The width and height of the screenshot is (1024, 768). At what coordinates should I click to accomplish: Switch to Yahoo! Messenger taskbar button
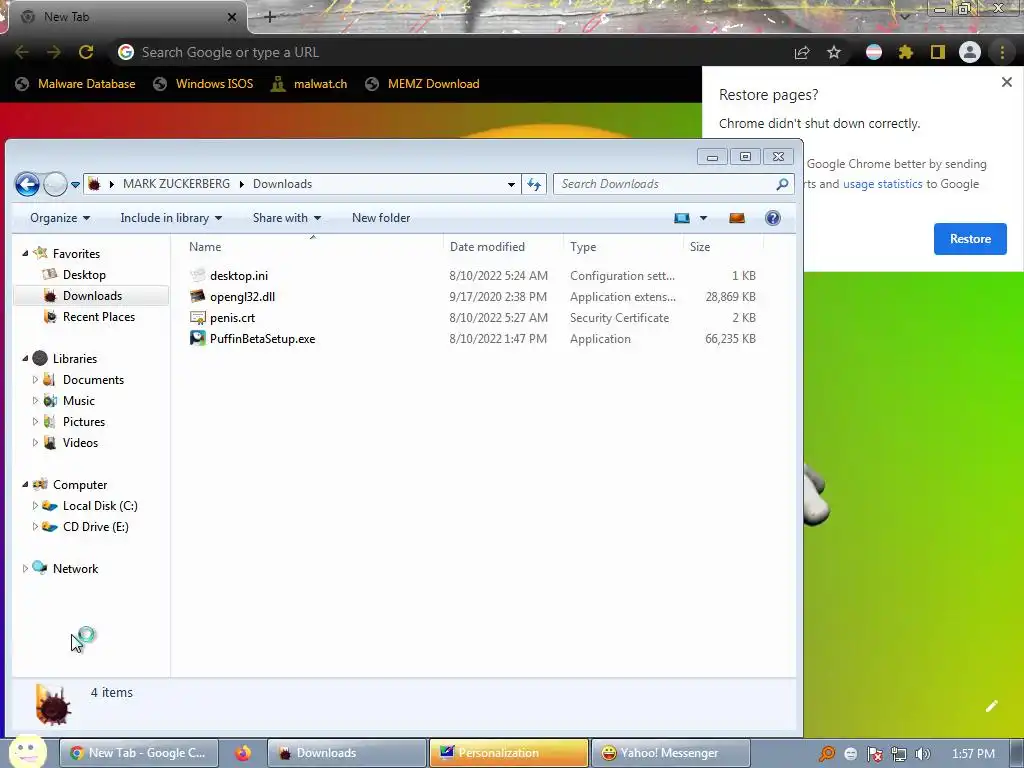point(670,753)
